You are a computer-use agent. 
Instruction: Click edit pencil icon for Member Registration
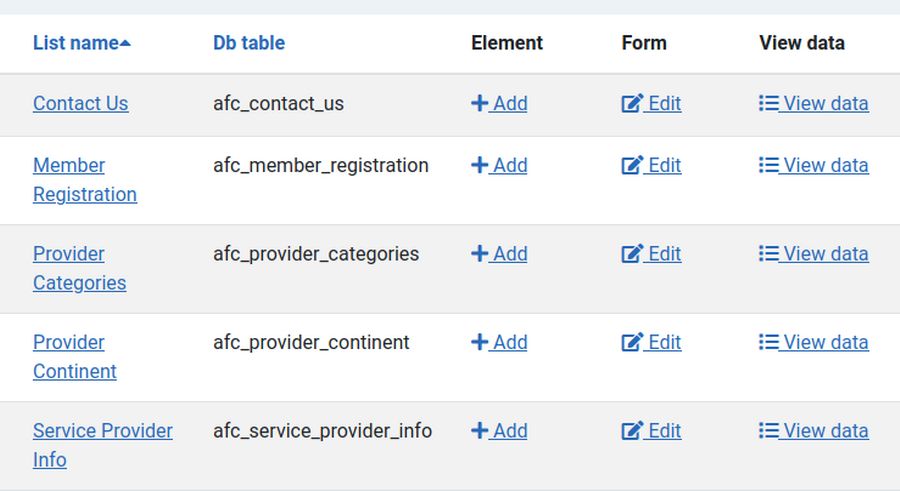(632, 165)
